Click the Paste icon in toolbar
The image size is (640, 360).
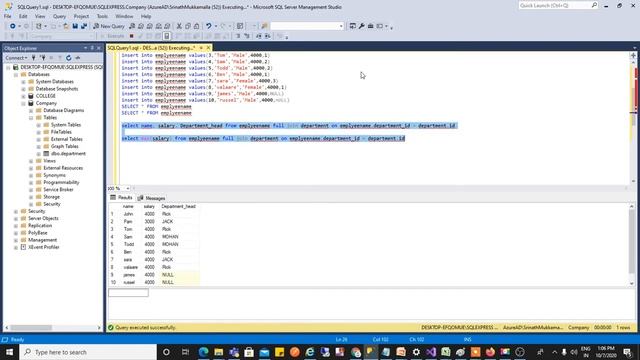pyautogui.click(x=196, y=26)
